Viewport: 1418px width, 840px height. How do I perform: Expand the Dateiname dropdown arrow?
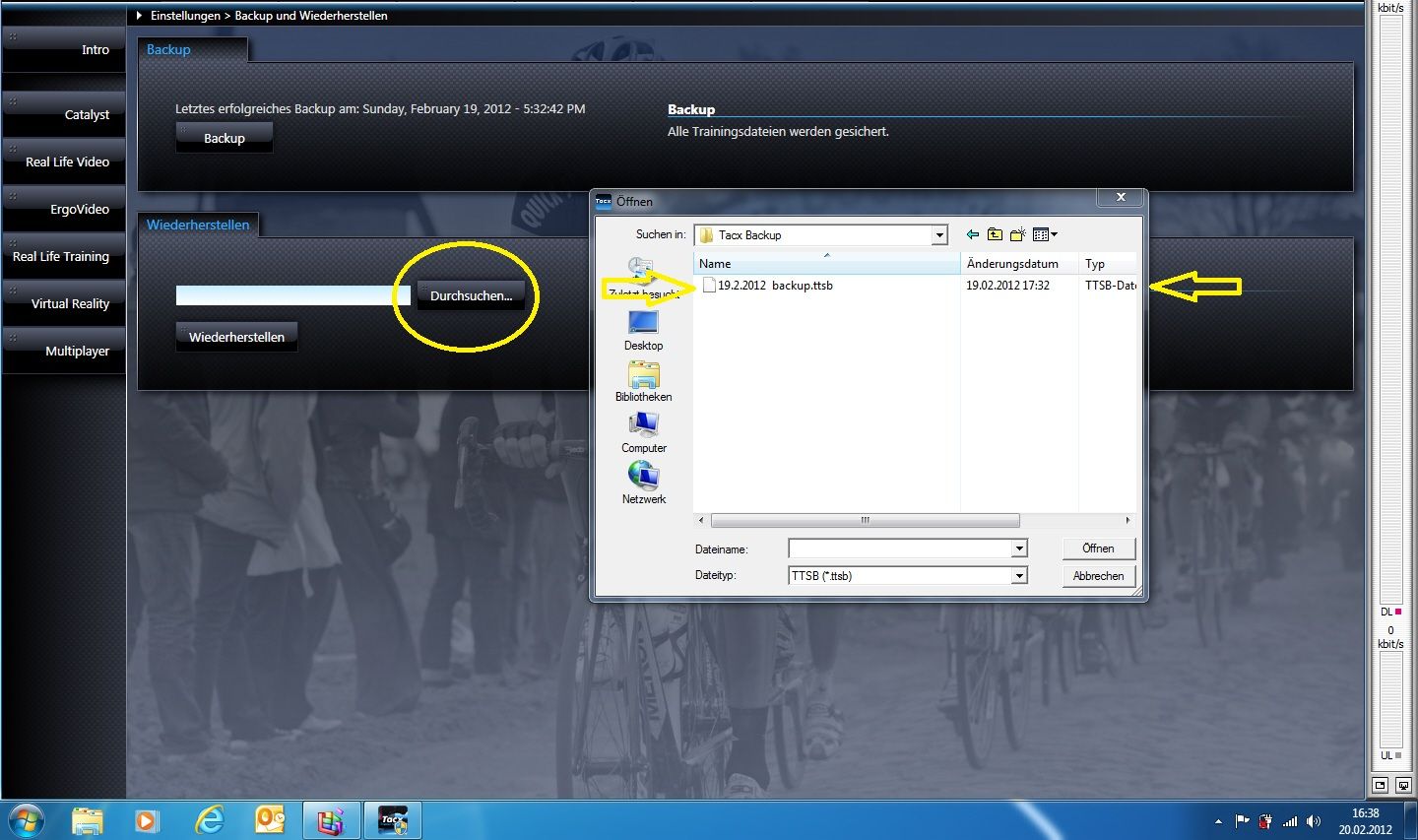1019,549
